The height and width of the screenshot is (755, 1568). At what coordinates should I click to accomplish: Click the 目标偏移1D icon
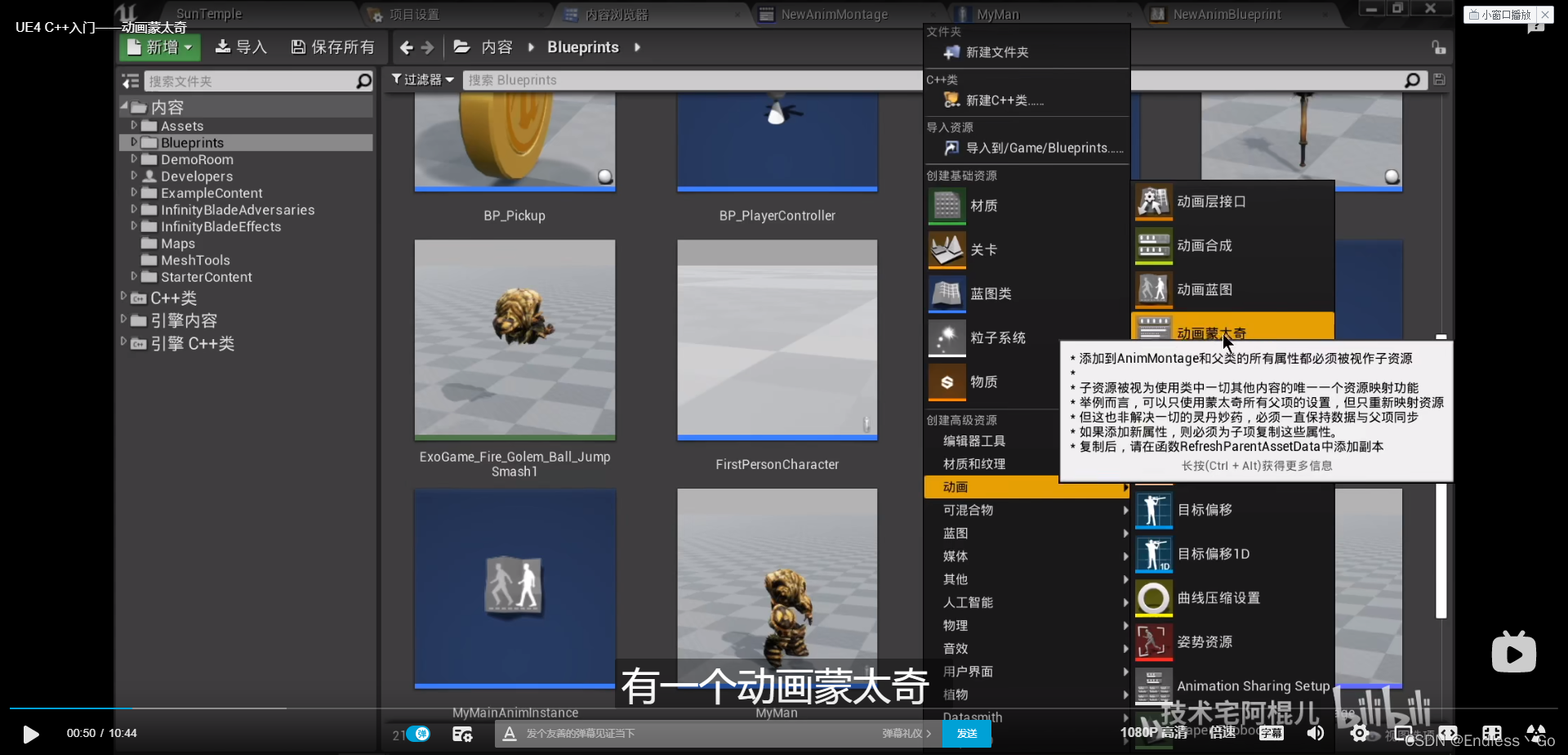(1154, 554)
